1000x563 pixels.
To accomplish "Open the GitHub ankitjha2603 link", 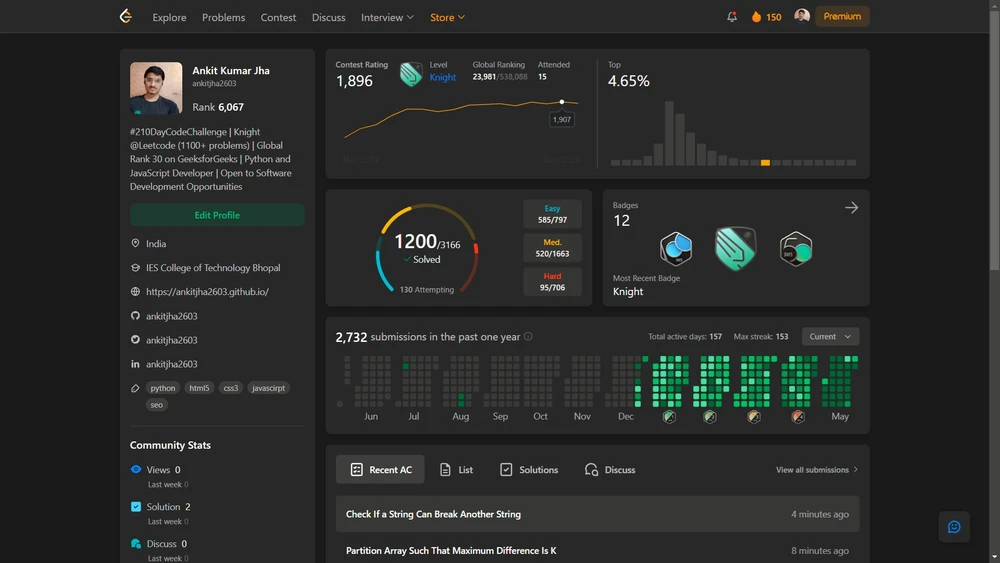I will 171,316.
